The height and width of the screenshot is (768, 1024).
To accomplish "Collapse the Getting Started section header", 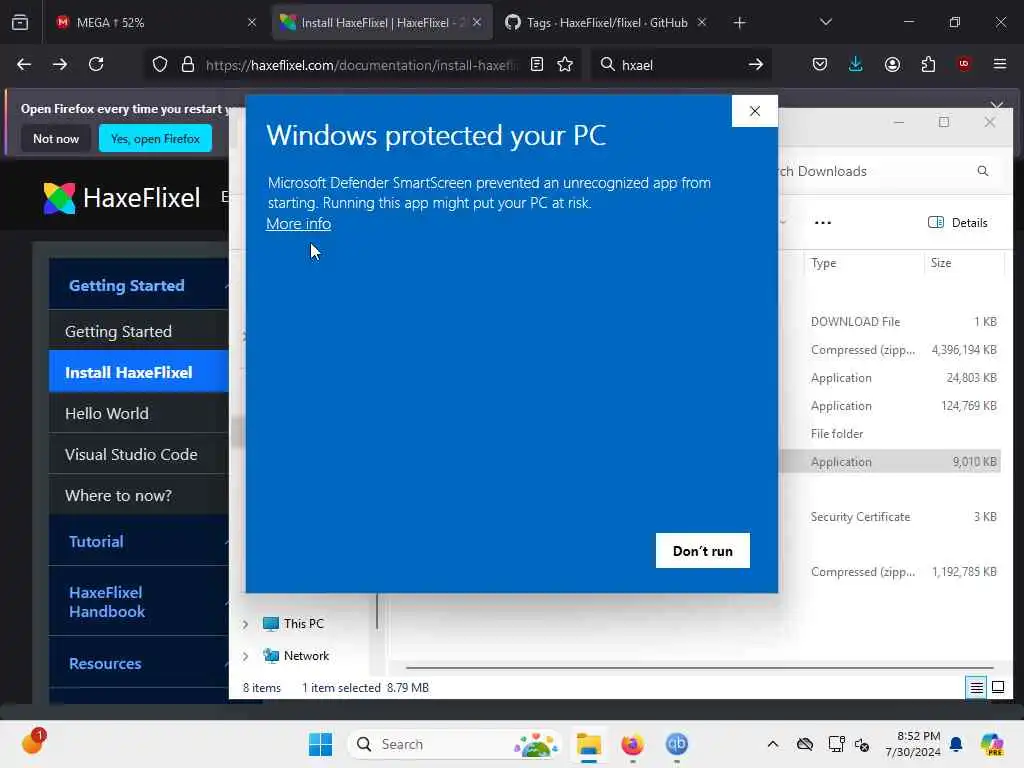I will coord(138,285).
